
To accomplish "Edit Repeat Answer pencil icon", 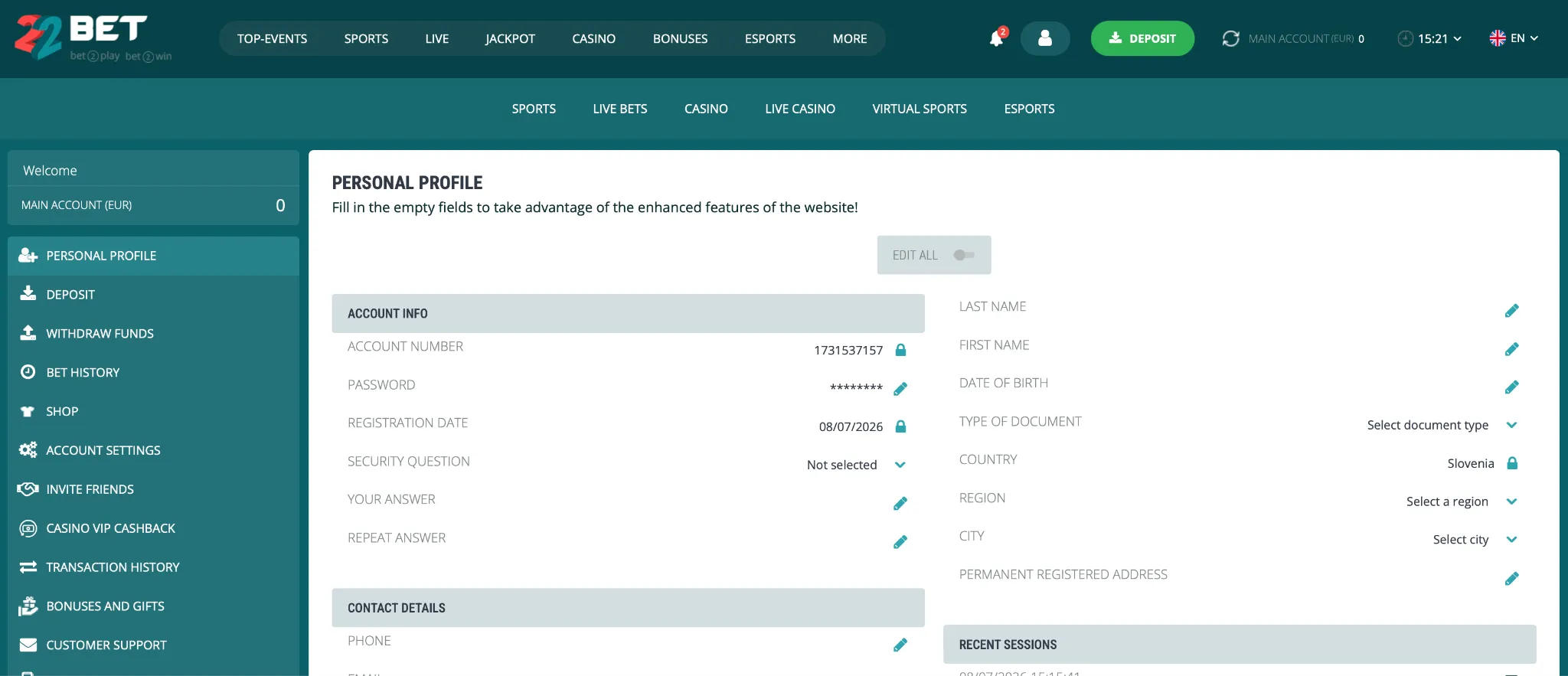I will 900,542.
